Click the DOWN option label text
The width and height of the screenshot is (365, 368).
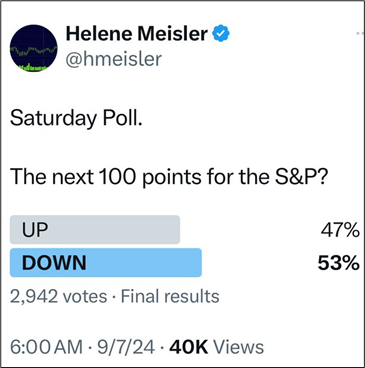click(x=54, y=263)
